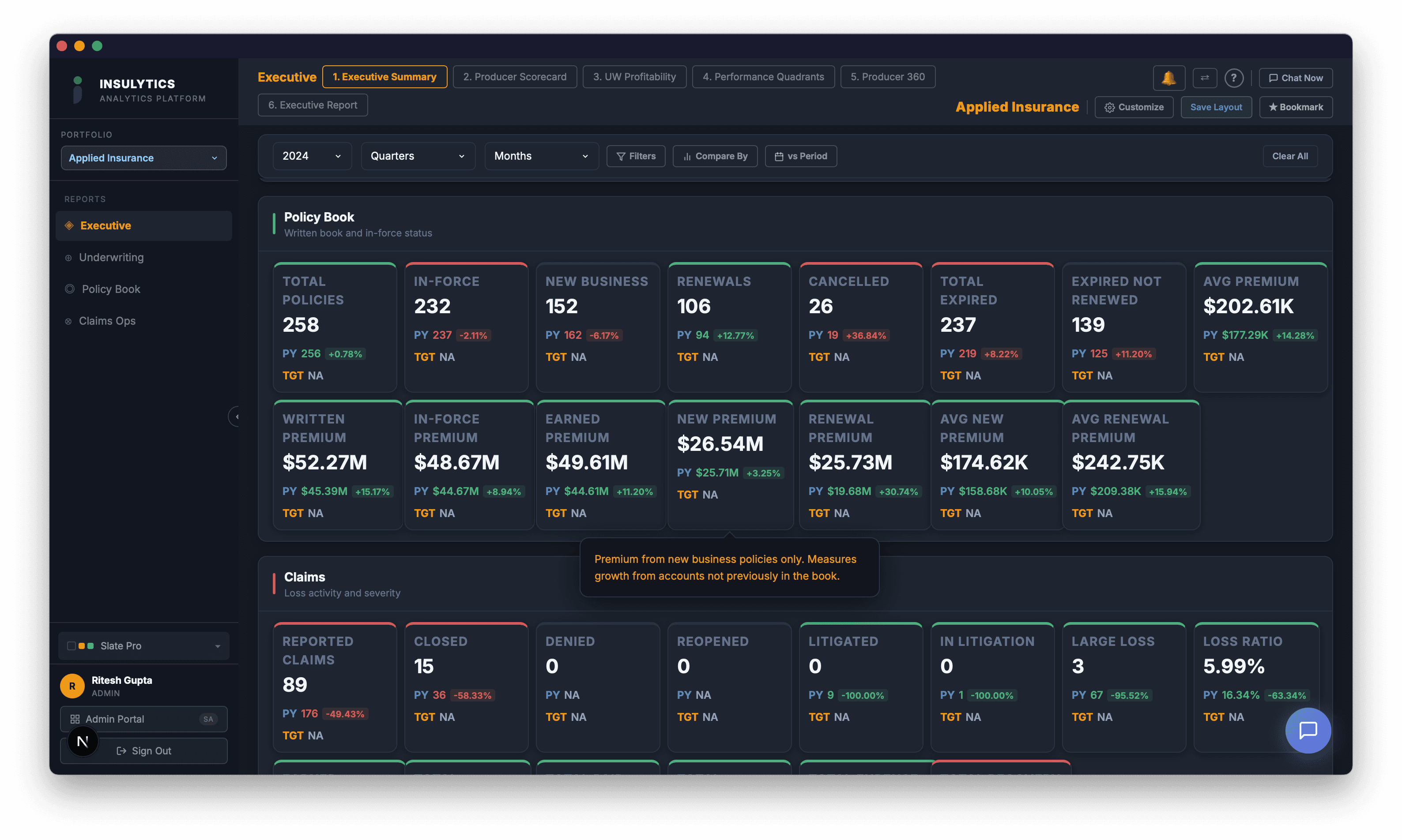Click the Chat Now button
The width and height of the screenshot is (1402, 840).
tap(1296, 78)
